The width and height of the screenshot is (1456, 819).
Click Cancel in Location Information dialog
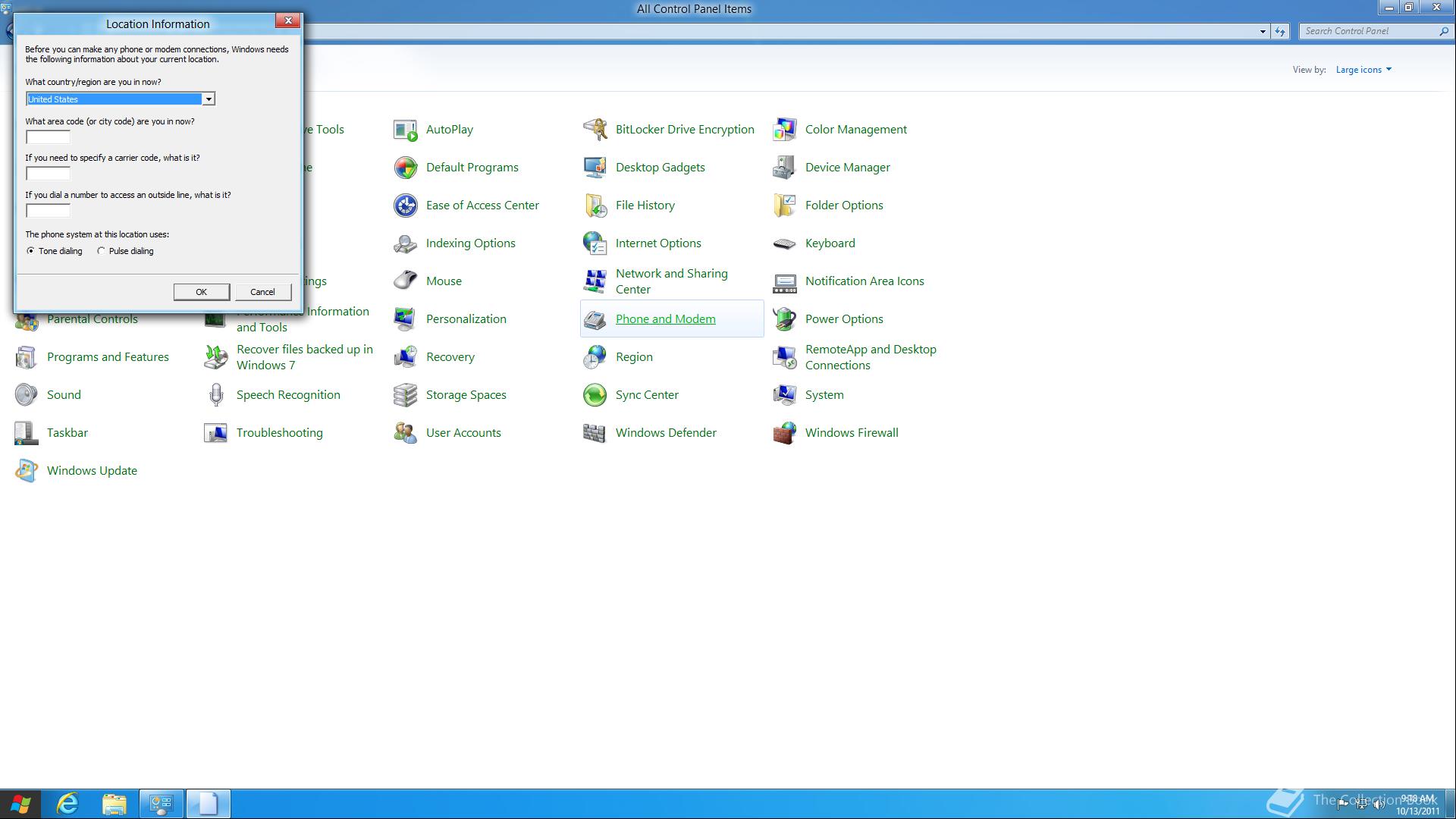click(x=262, y=292)
